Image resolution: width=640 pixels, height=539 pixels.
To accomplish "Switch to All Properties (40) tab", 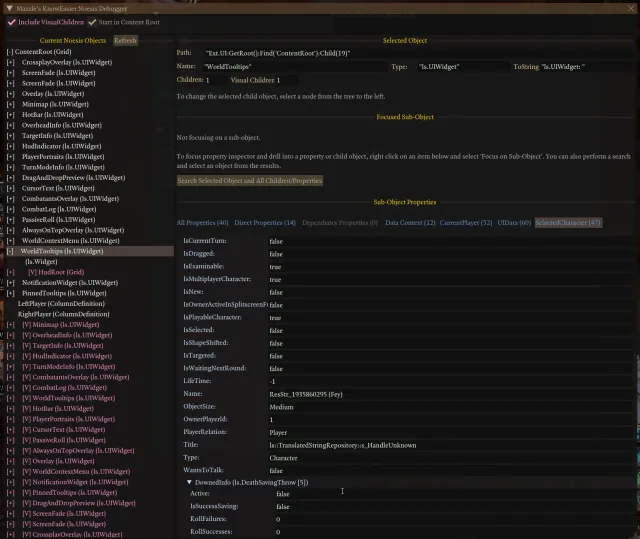I will pos(202,223).
